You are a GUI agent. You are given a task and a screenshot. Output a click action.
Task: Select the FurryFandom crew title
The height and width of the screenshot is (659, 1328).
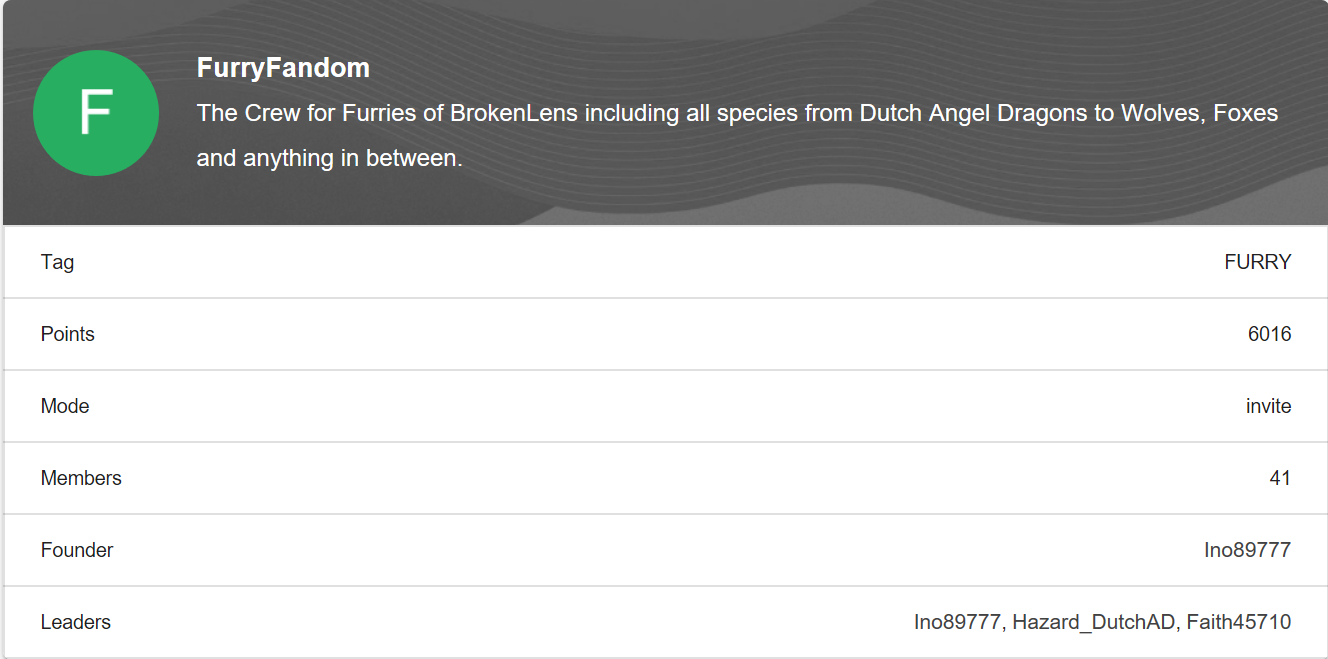click(283, 68)
